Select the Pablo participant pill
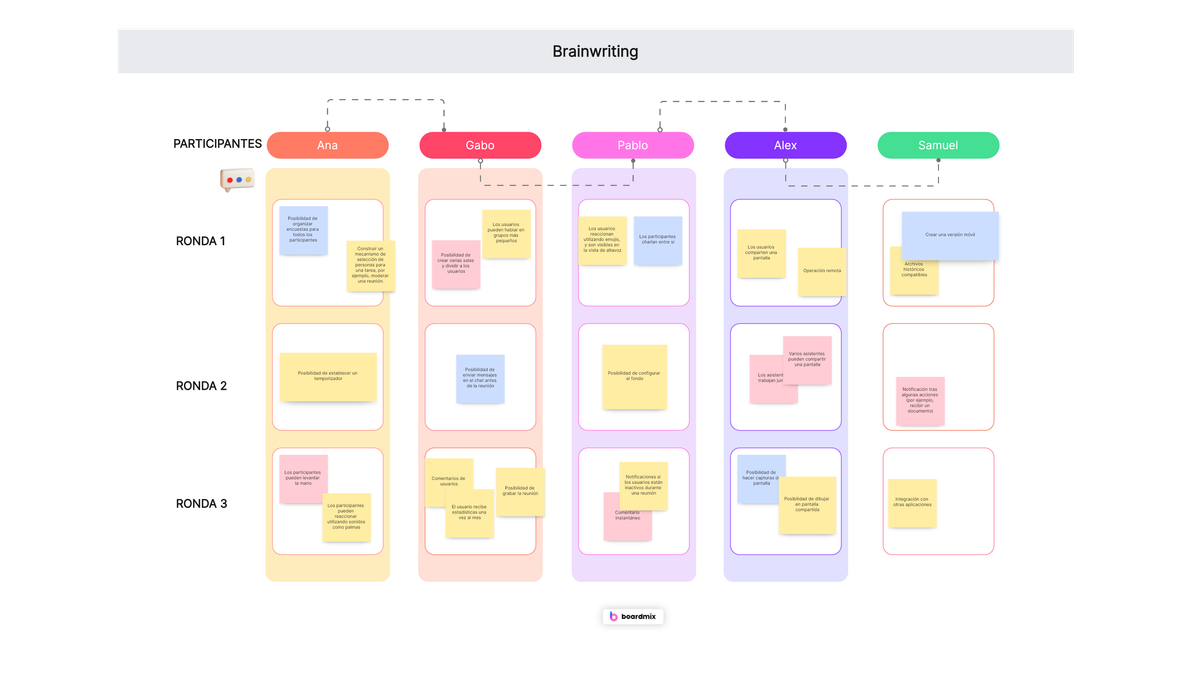This screenshot has height=675, width=1200. 633,146
